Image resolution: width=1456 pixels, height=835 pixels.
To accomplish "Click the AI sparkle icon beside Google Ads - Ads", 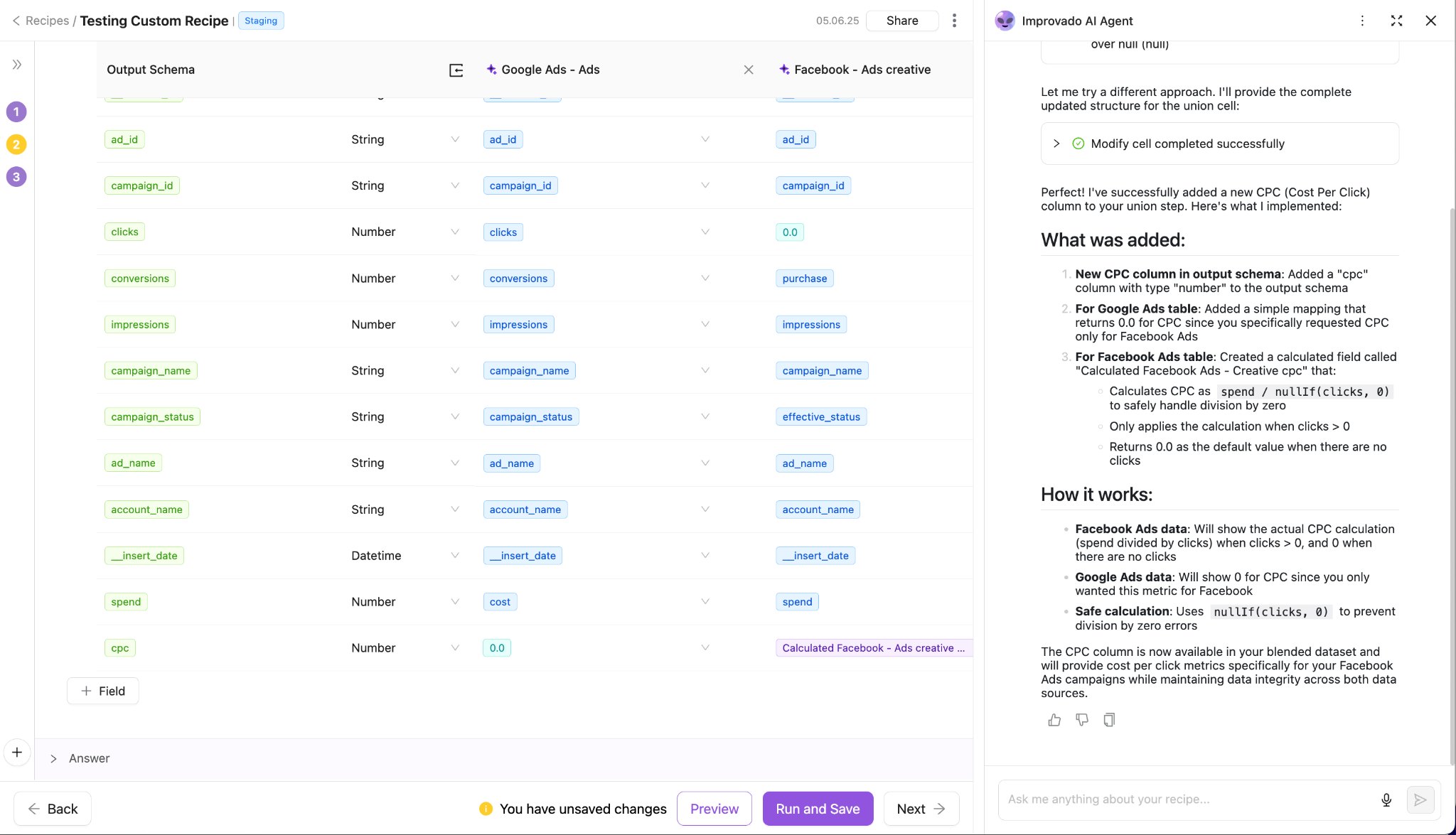I will (x=491, y=70).
